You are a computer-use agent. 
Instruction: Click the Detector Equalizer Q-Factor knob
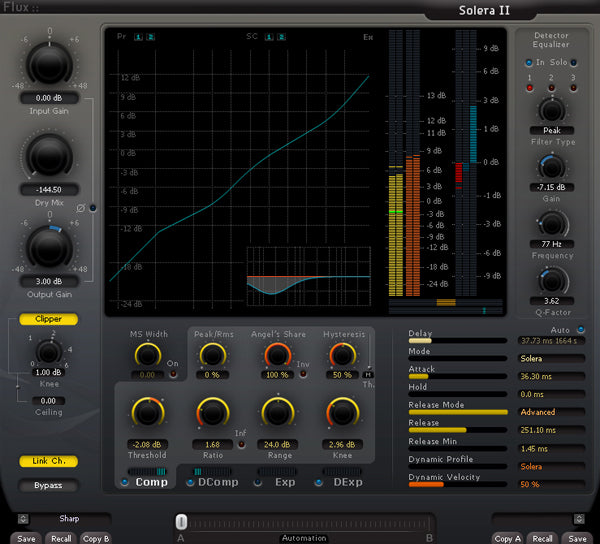551,279
